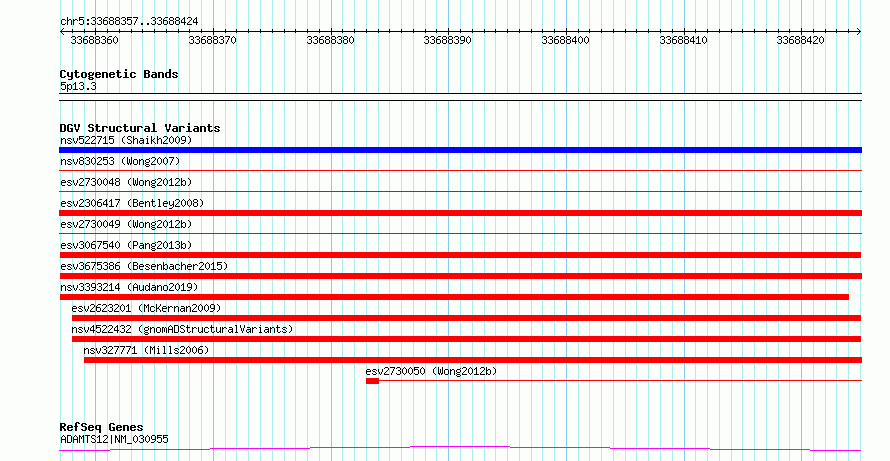Click the esv2730048 (Wong2012b) label
The image size is (890, 461).
[126, 182]
